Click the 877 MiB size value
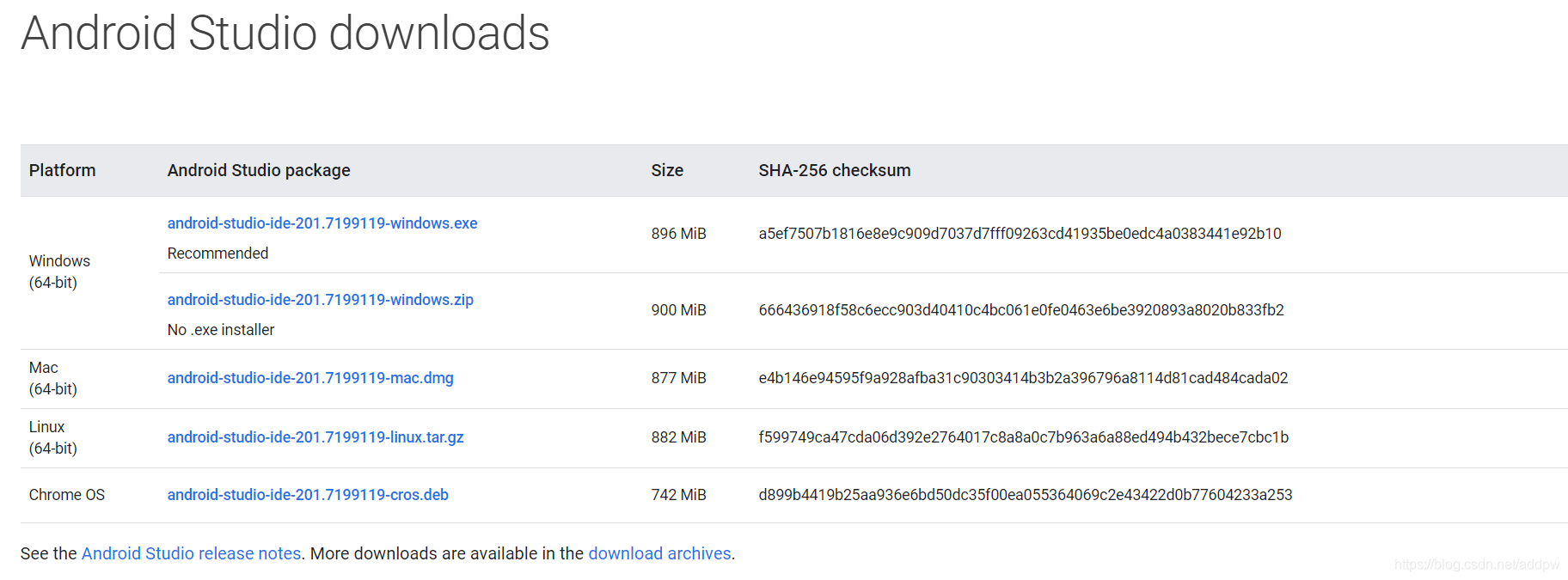 point(679,378)
